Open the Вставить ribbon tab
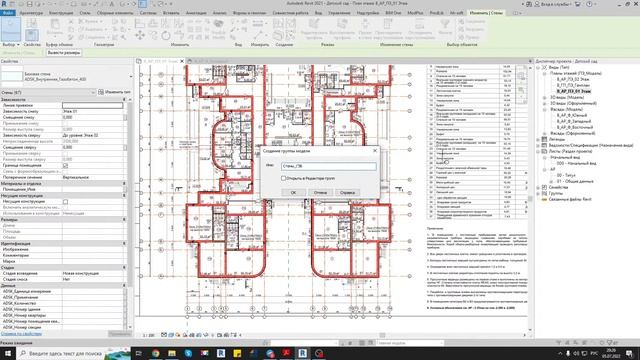Image resolution: width=640 pixels, height=360 pixels. point(171,13)
